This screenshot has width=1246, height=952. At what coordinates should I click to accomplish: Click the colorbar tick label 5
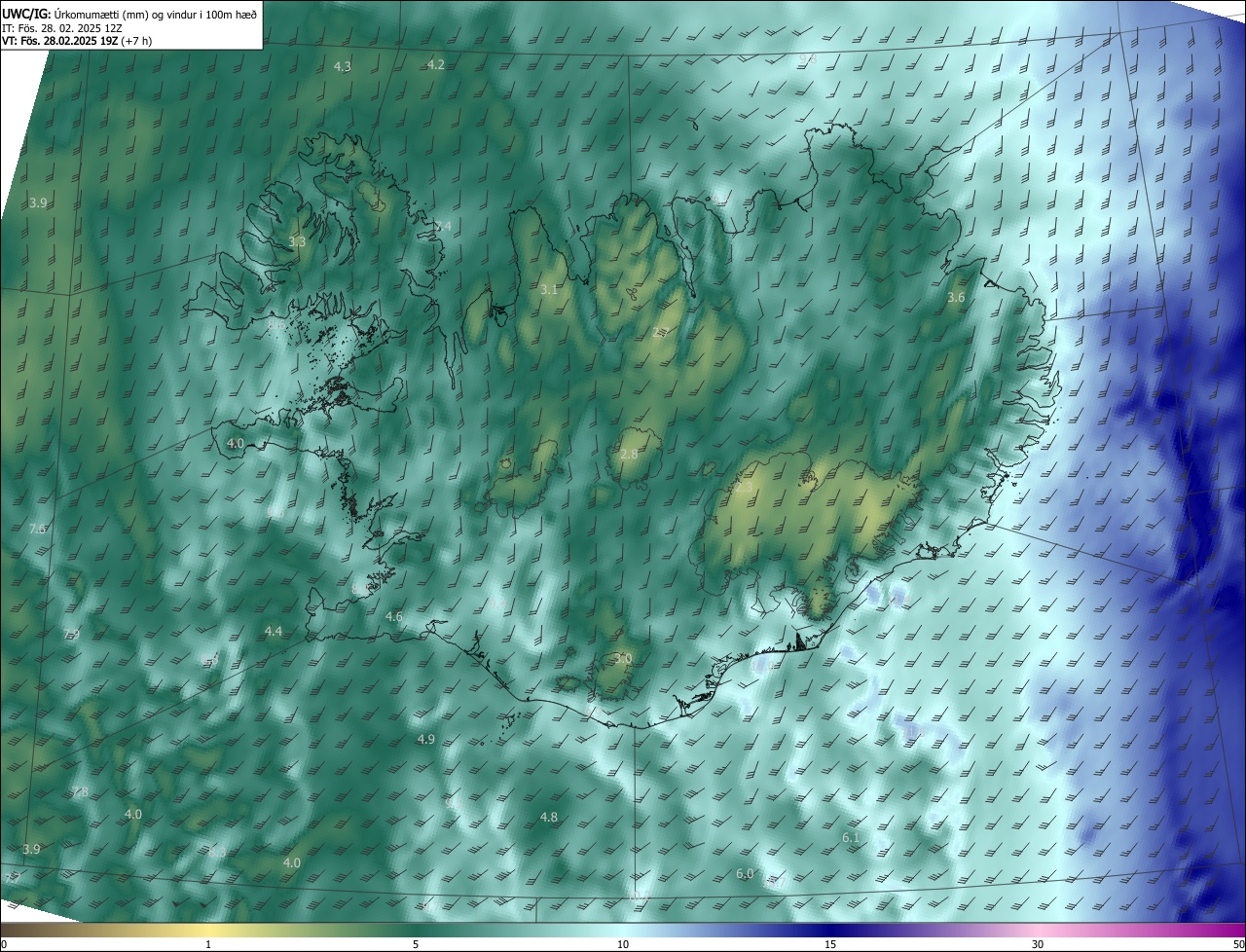[x=416, y=944]
